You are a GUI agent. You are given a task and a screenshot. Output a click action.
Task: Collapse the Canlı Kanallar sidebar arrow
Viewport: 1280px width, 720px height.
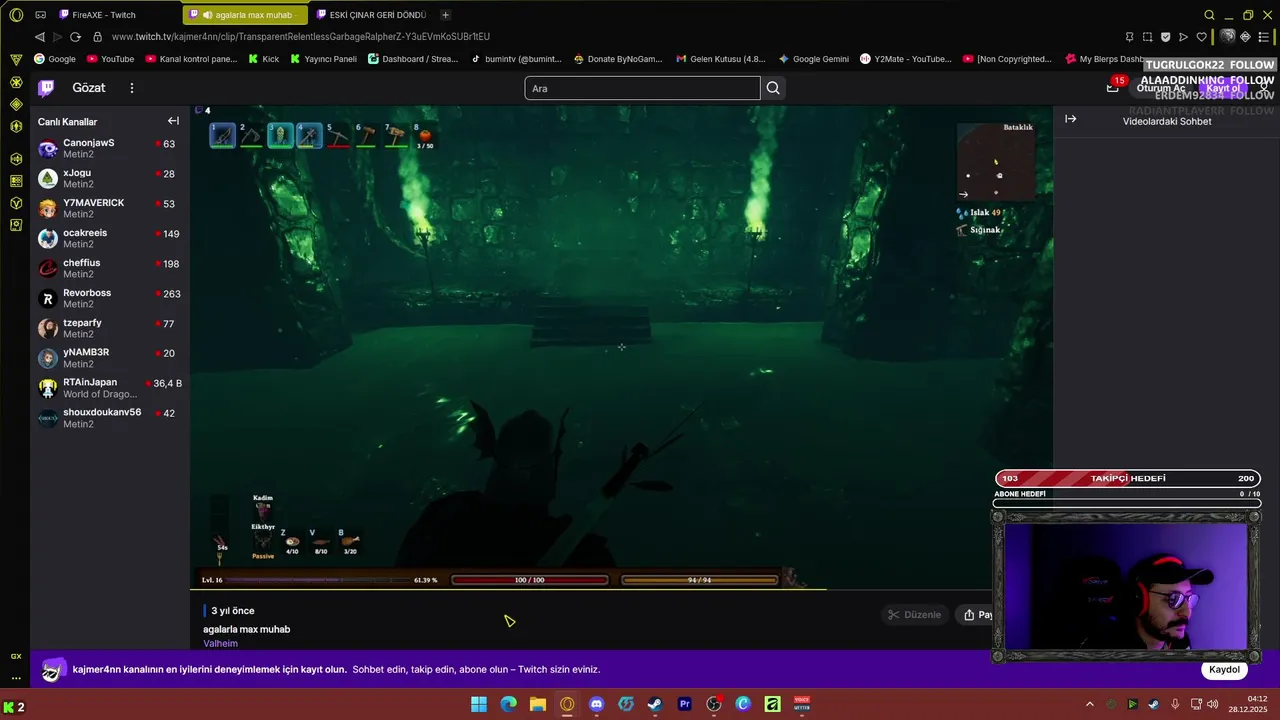pos(173,121)
